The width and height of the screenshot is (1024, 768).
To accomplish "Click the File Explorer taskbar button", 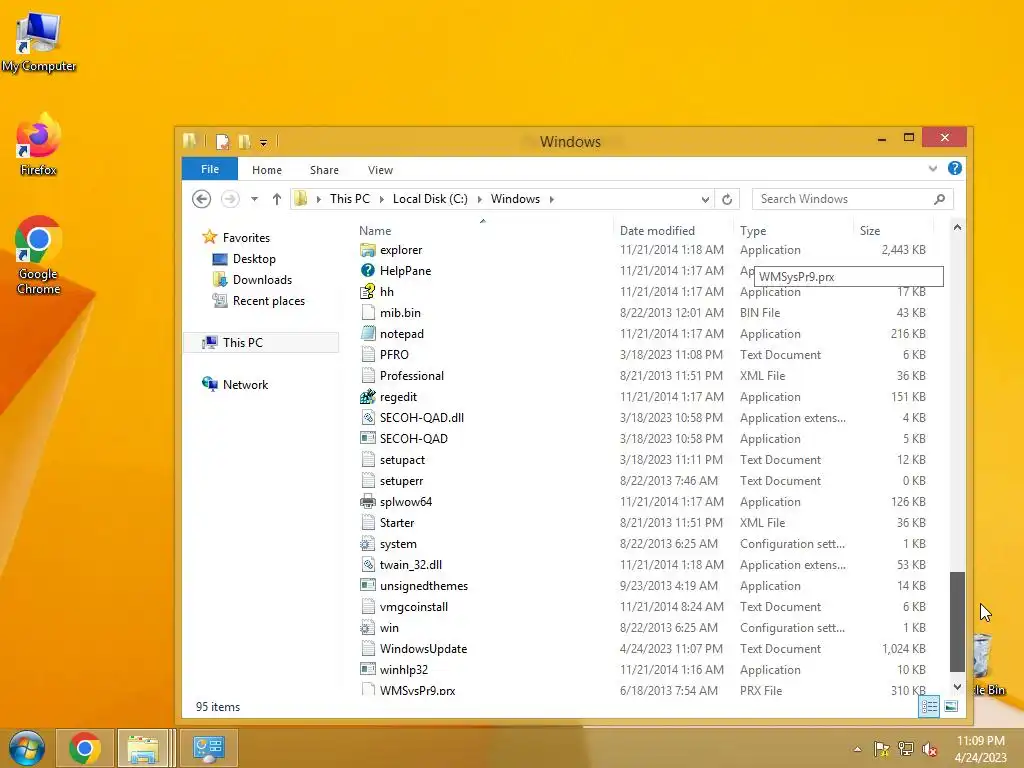I will pyautogui.click(x=145, y=748).
